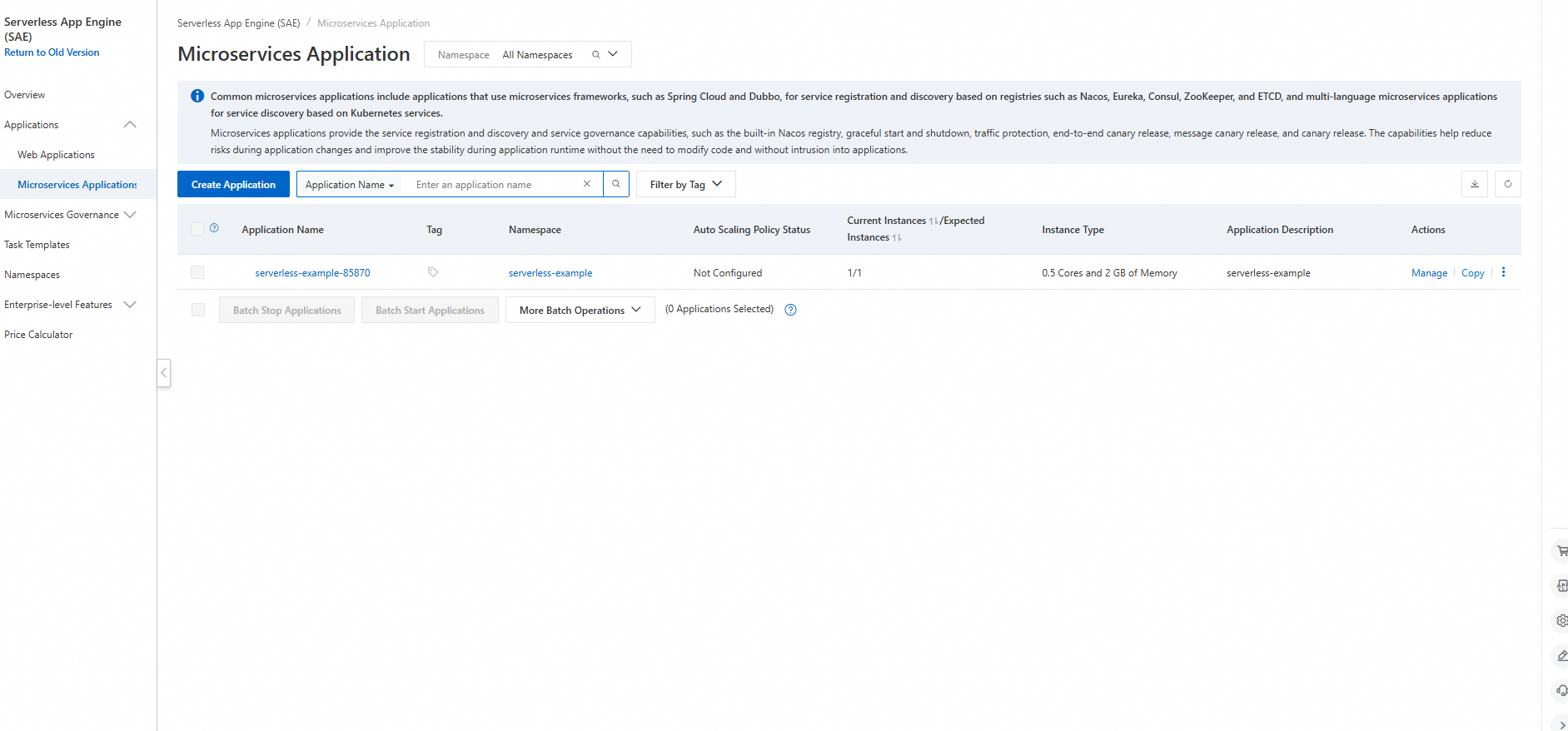Image resolution: width=1568 pixels, height=731 pixels.
Task: Download the application list
Action: tap(1475, 184)
